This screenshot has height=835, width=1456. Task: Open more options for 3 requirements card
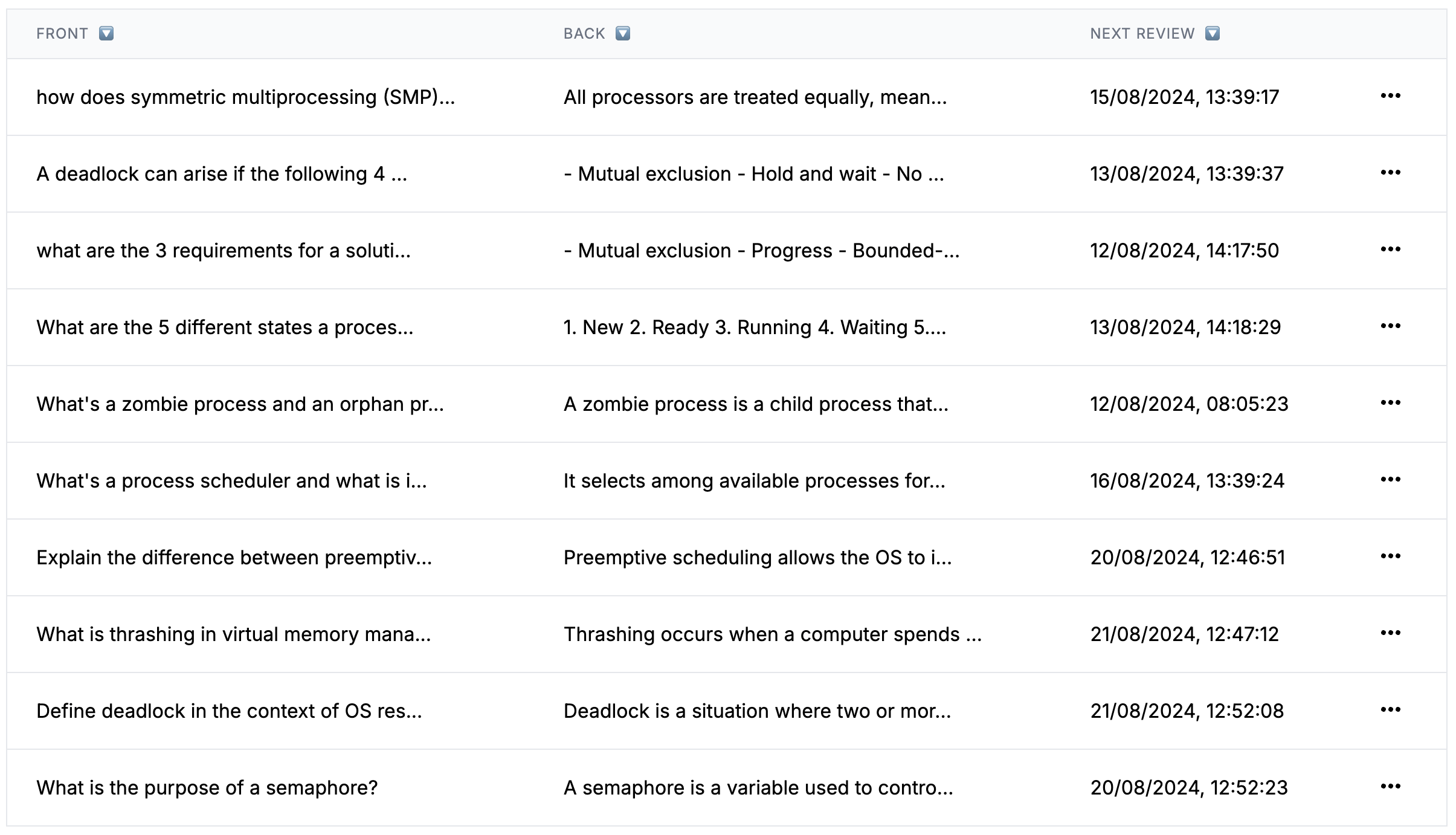[1390, 250]
